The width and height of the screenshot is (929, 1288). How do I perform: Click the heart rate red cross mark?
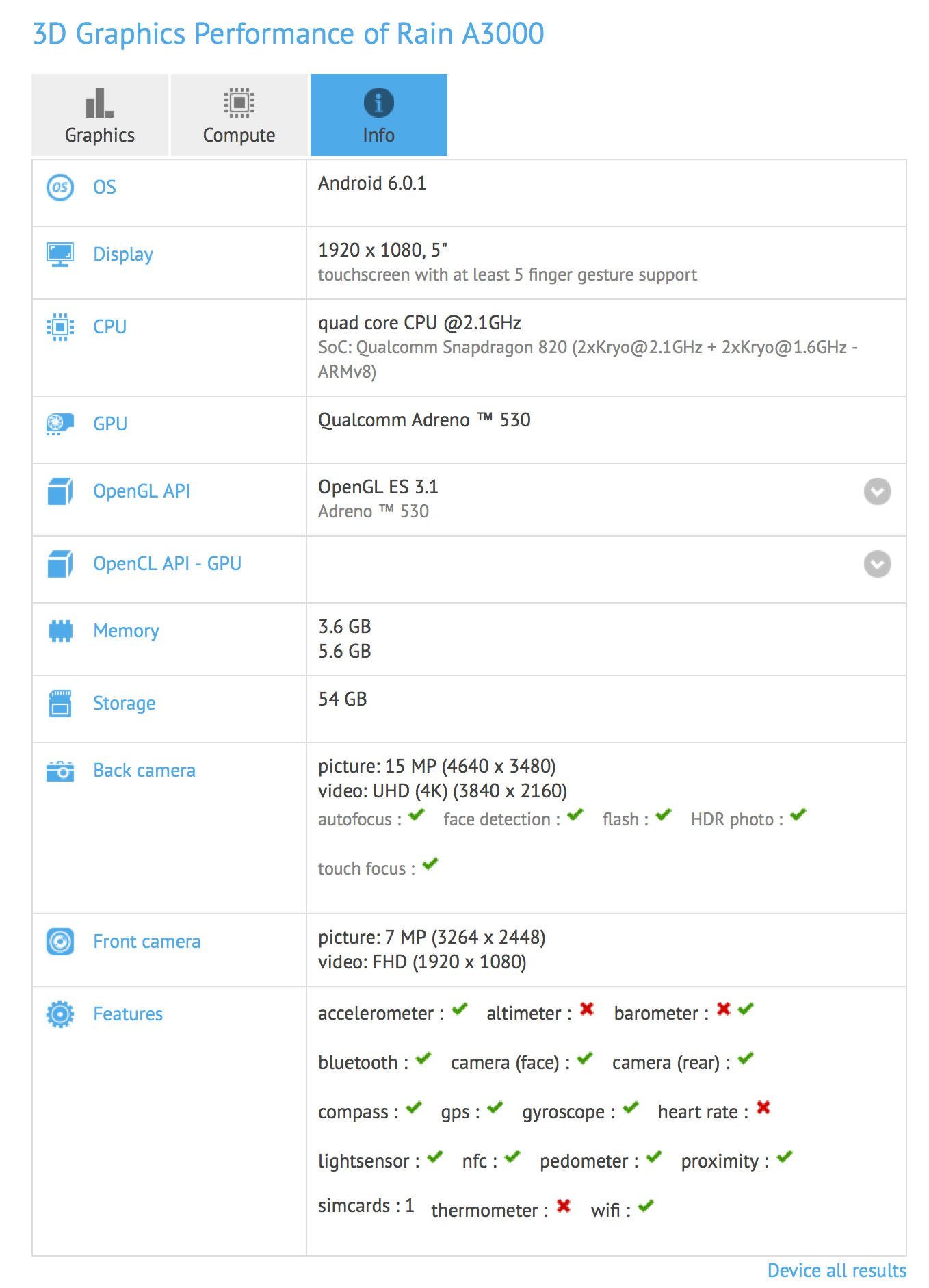click(763, 1107)
